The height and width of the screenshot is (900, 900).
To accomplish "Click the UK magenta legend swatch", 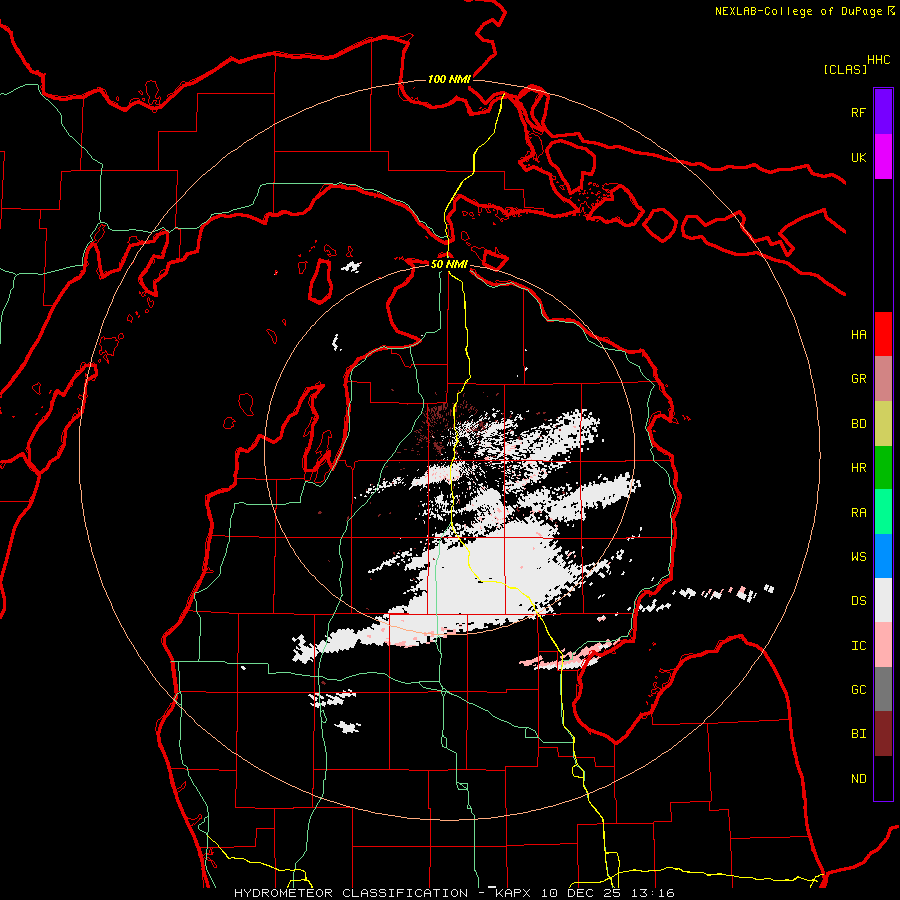I will tap(883, 157).
